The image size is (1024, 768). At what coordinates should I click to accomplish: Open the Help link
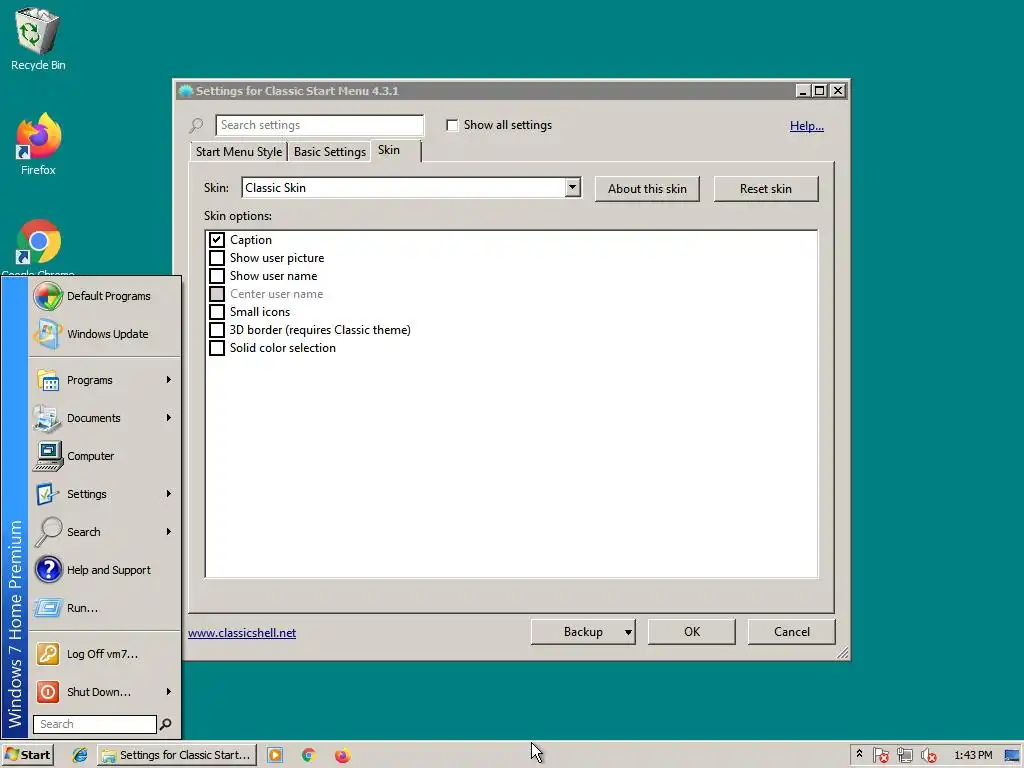(x=807, y=126)
